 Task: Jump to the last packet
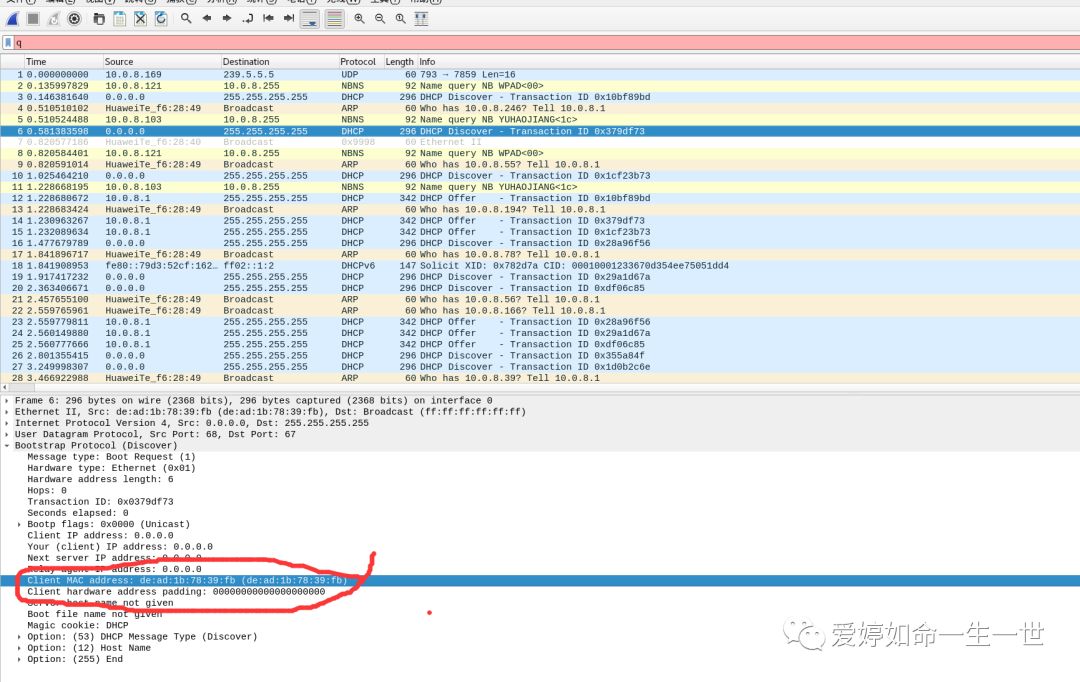tap(289, 19)
